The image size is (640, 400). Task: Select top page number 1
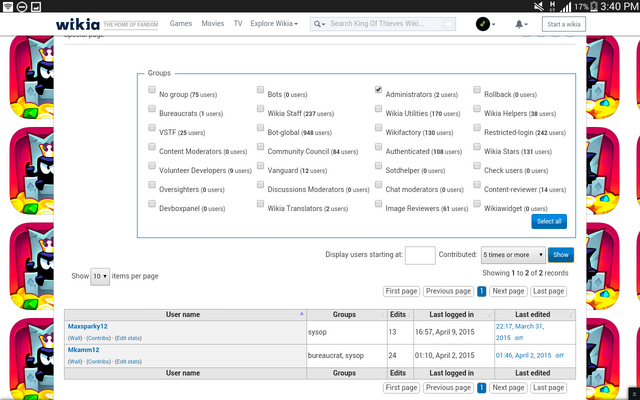482,291
